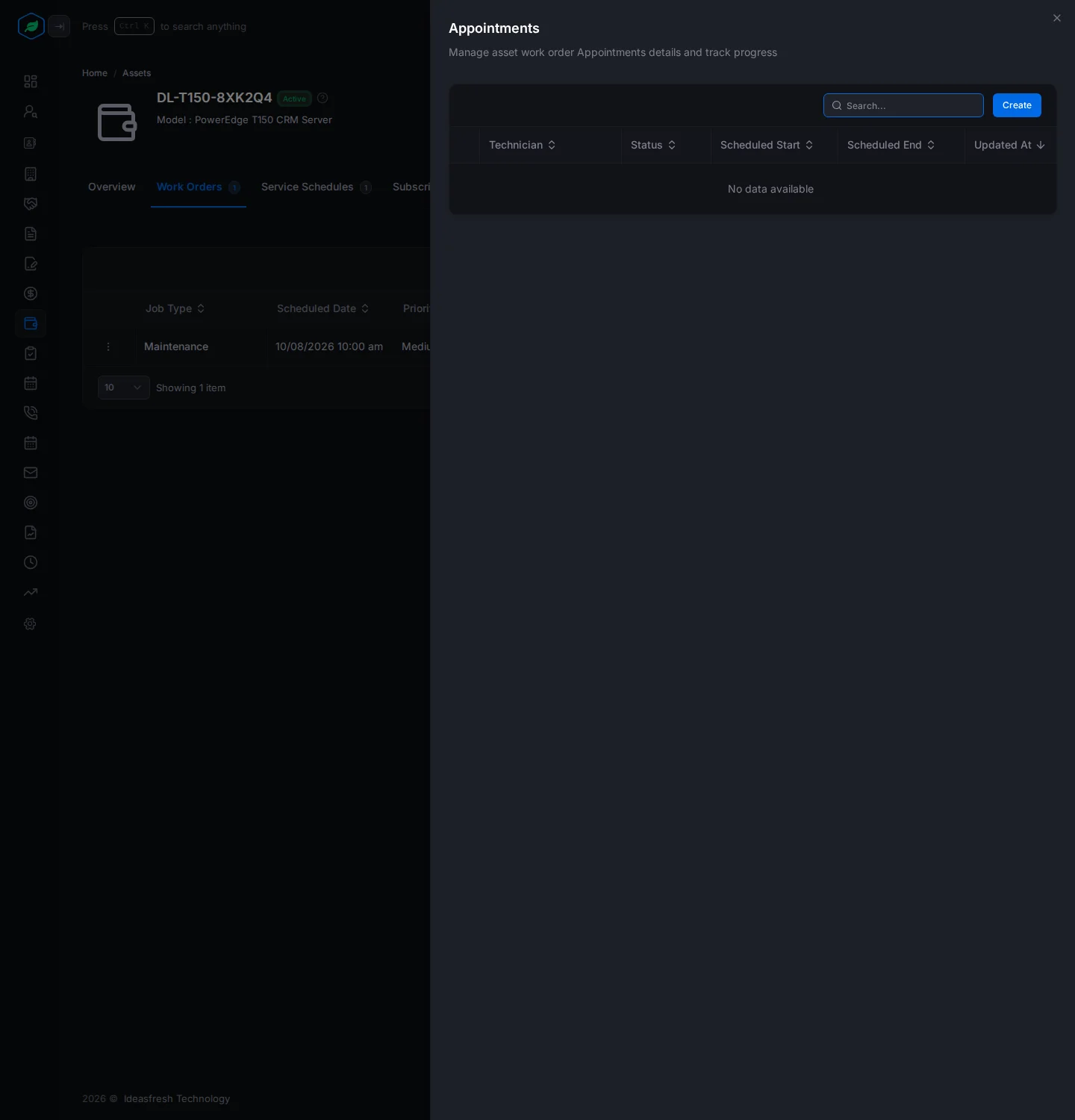Viewport: 1075px width, 1120px height.
Task: Open the Maintenance row three-dot menu
Action: pos(108,346)
